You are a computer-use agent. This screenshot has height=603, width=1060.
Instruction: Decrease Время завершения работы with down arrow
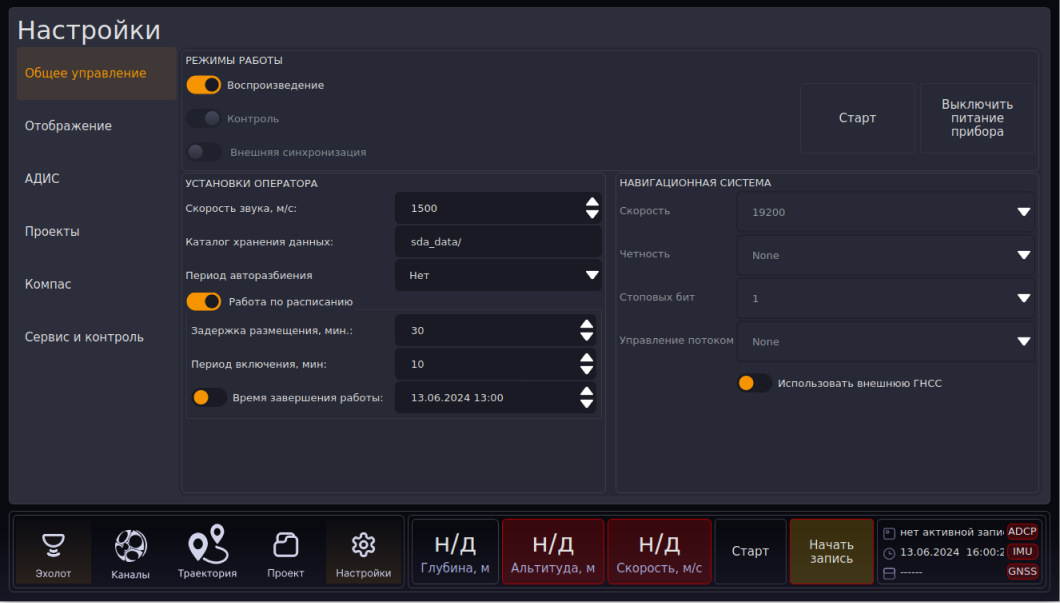(x=587, y=404)
